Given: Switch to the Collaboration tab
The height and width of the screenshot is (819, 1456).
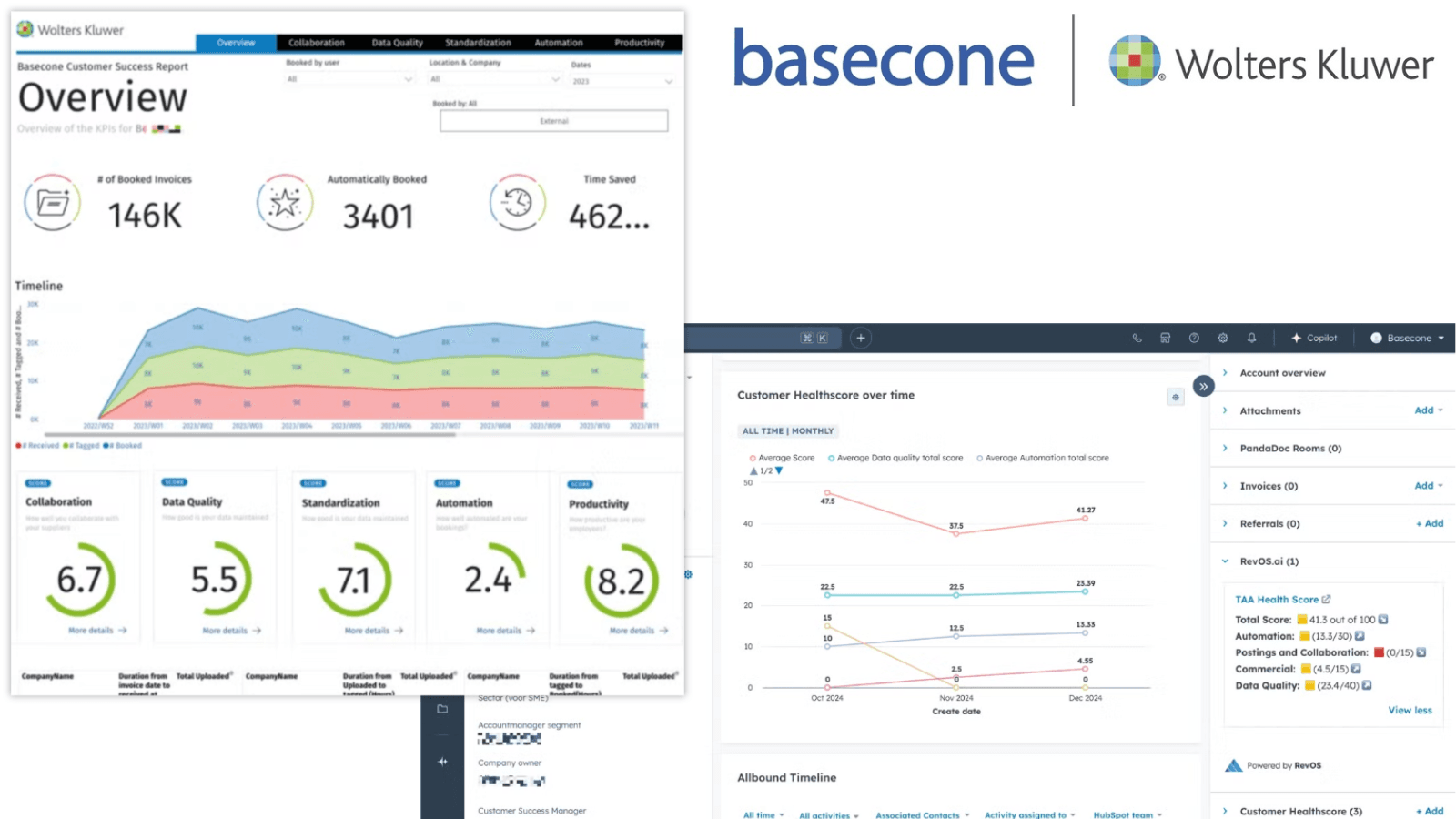Looking at the screenshot, I should (317, 43).
